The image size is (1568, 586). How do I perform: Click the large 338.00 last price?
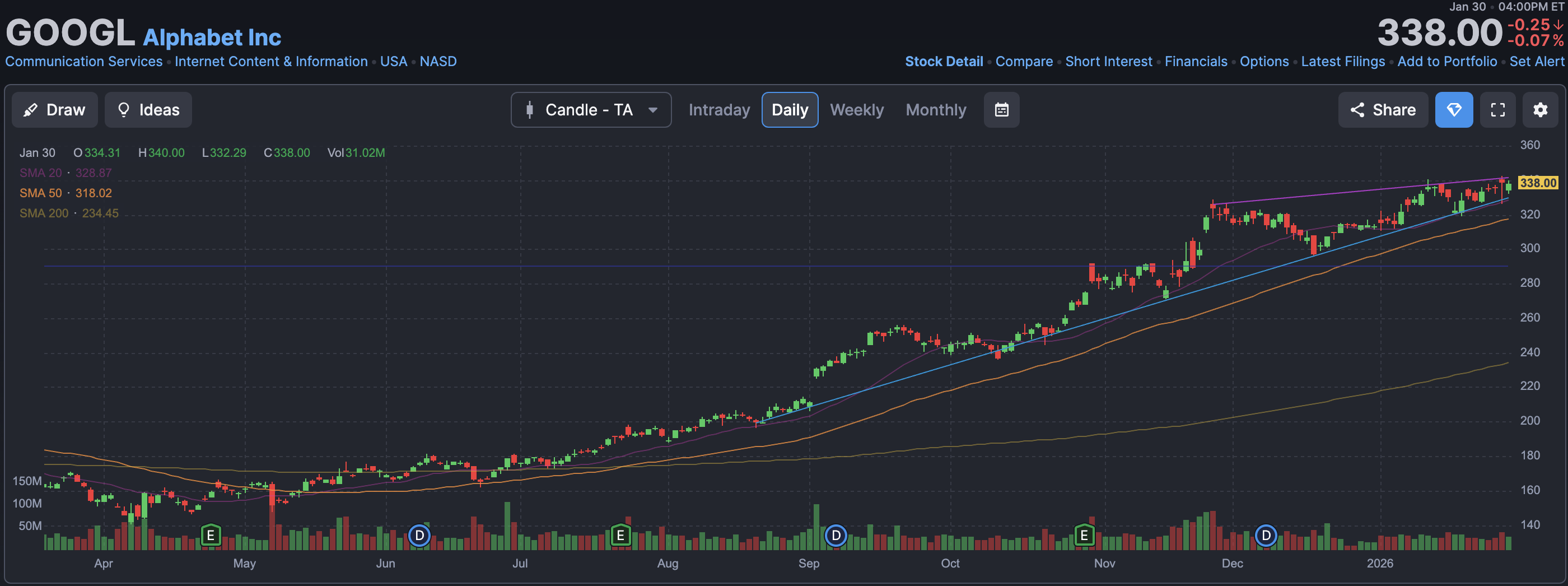point(1440,32)
